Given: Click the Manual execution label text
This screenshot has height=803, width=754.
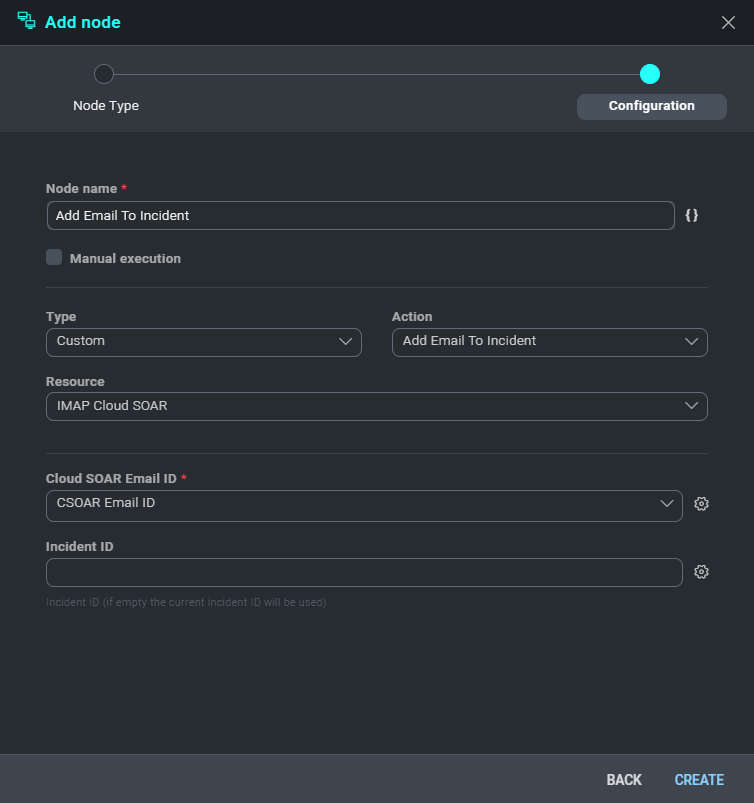Looking at the screenshot, I should click(x=125, y=259).
